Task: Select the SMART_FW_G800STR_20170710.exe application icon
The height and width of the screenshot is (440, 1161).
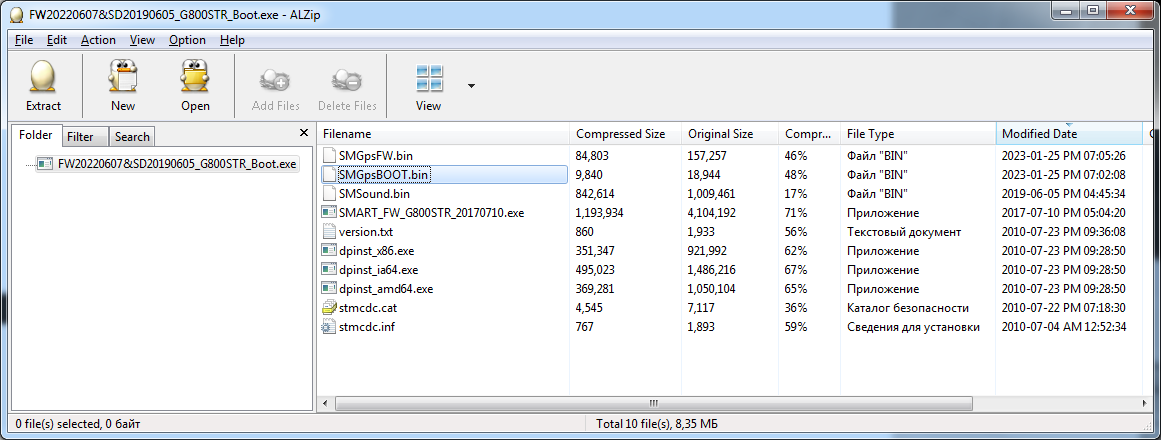Action: (x=329, y=213)
